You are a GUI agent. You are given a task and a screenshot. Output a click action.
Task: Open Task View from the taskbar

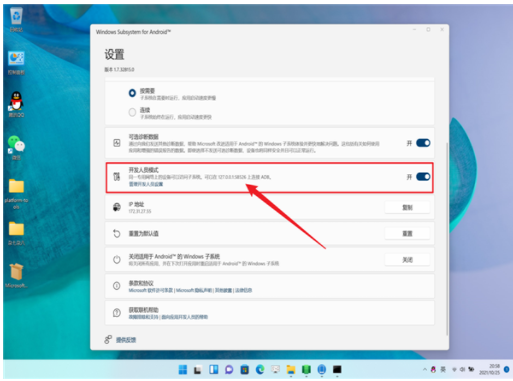point(198,370)
